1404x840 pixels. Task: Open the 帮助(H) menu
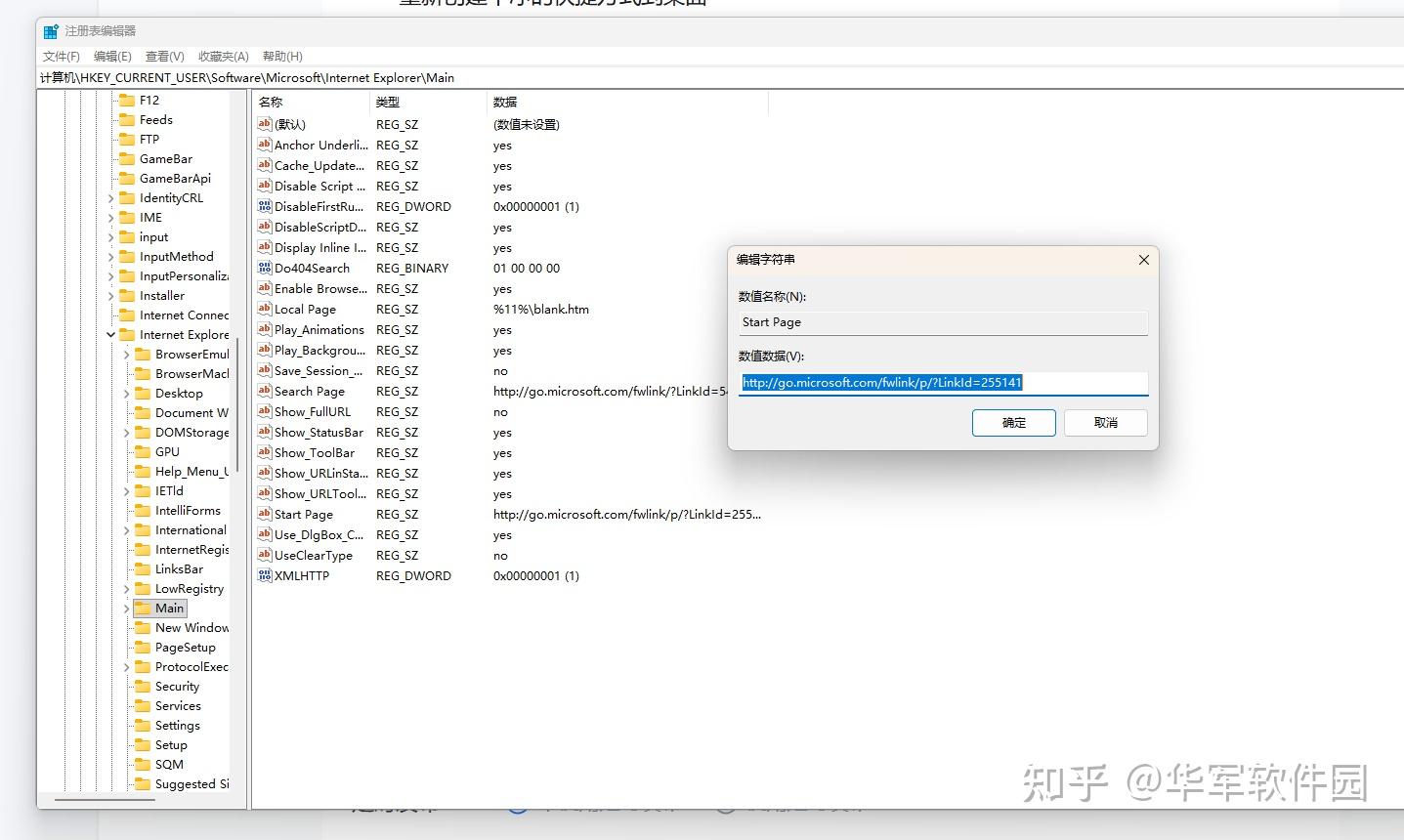(282, 57)
